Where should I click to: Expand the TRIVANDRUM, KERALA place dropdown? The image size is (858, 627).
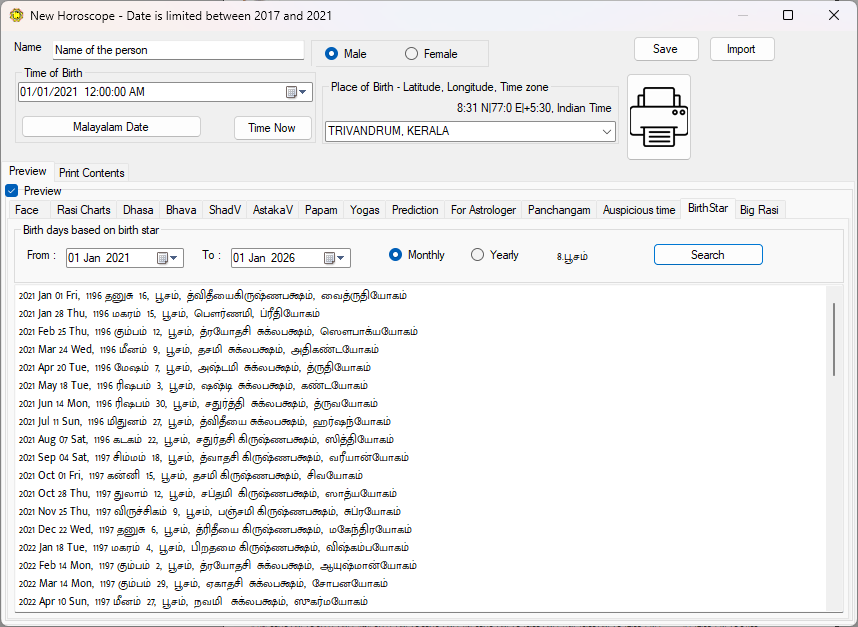[606, 131]
